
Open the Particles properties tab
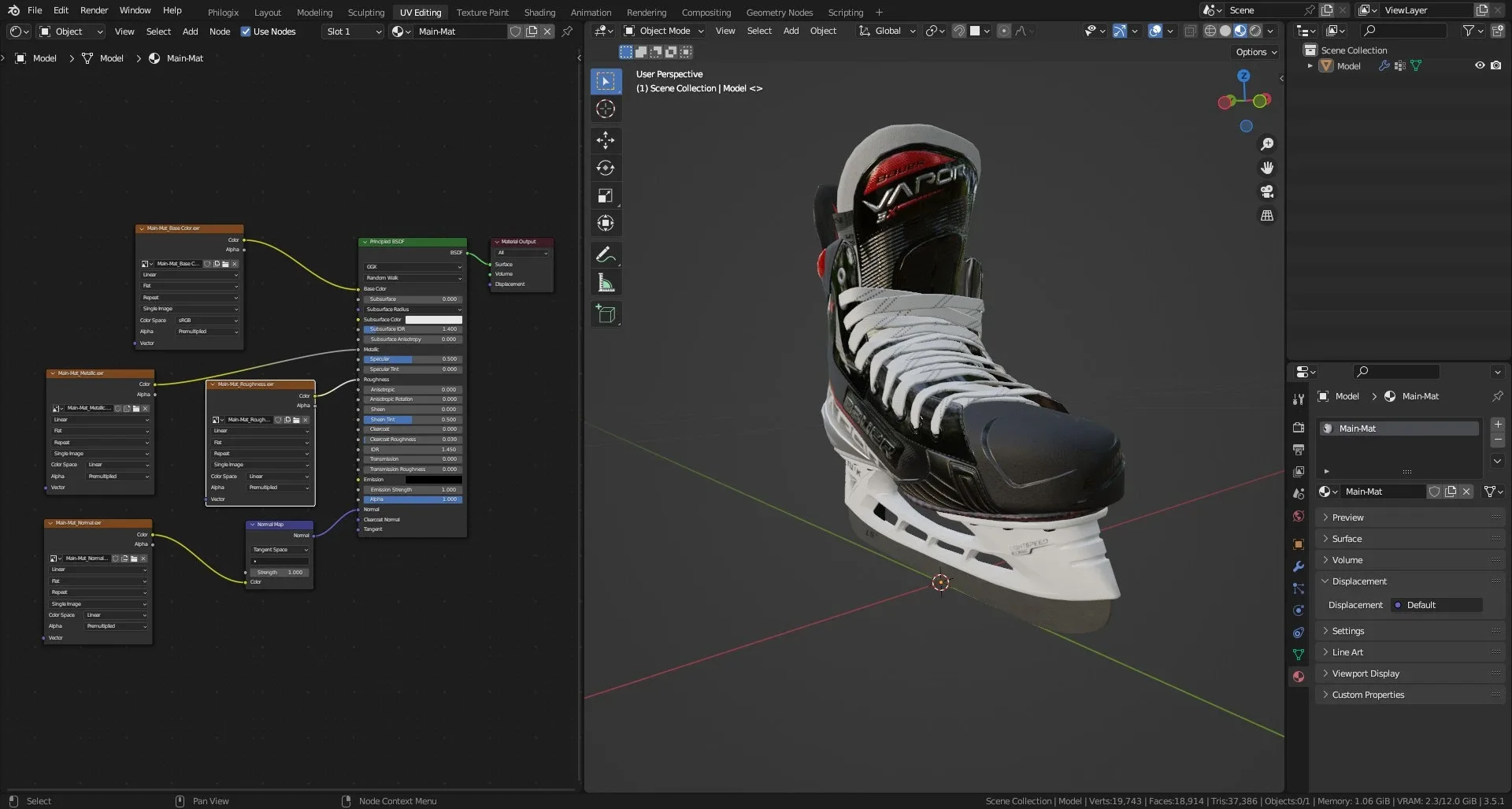1299,588
